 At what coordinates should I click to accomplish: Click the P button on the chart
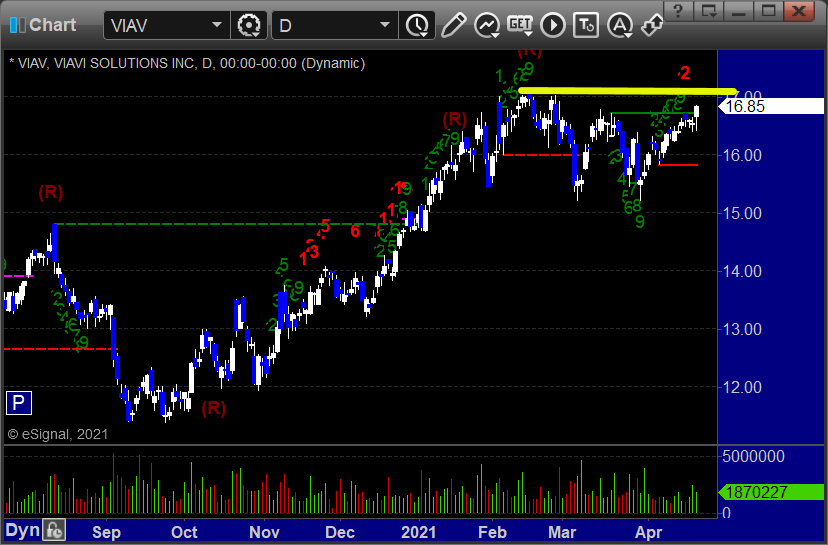click(x=18, y=403)
